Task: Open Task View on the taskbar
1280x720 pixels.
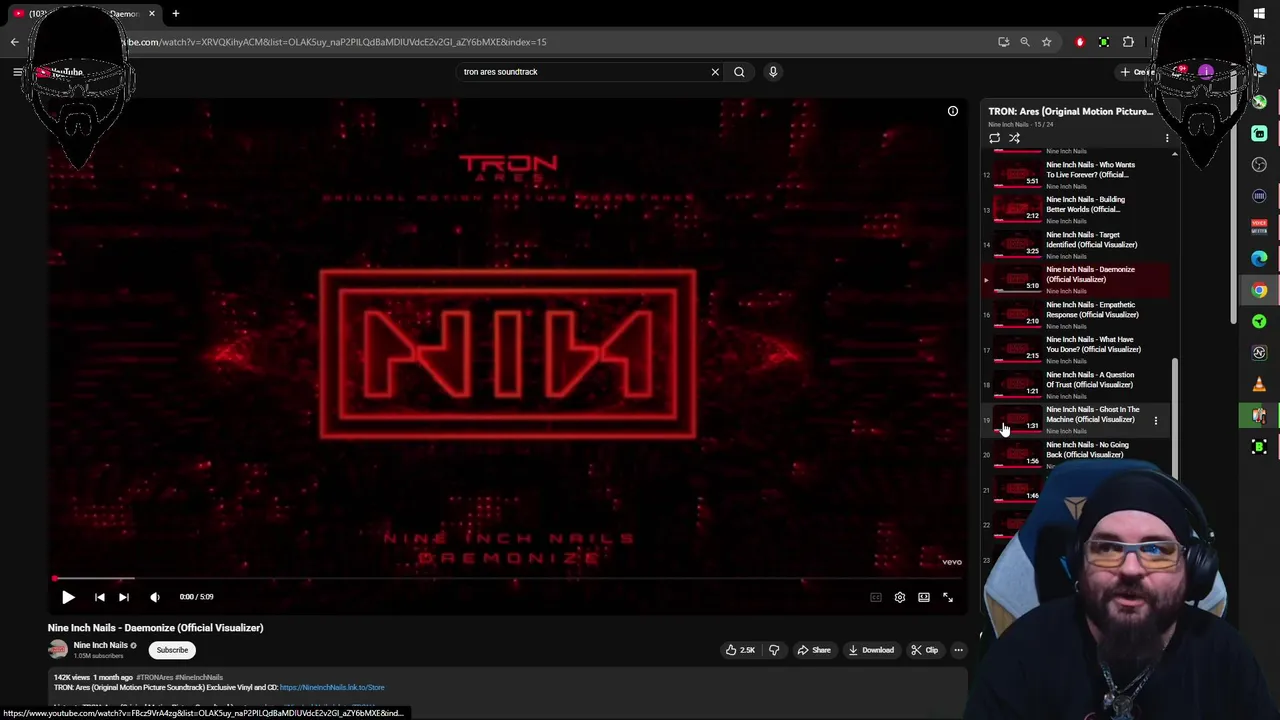Action: tap(1259, 40)
